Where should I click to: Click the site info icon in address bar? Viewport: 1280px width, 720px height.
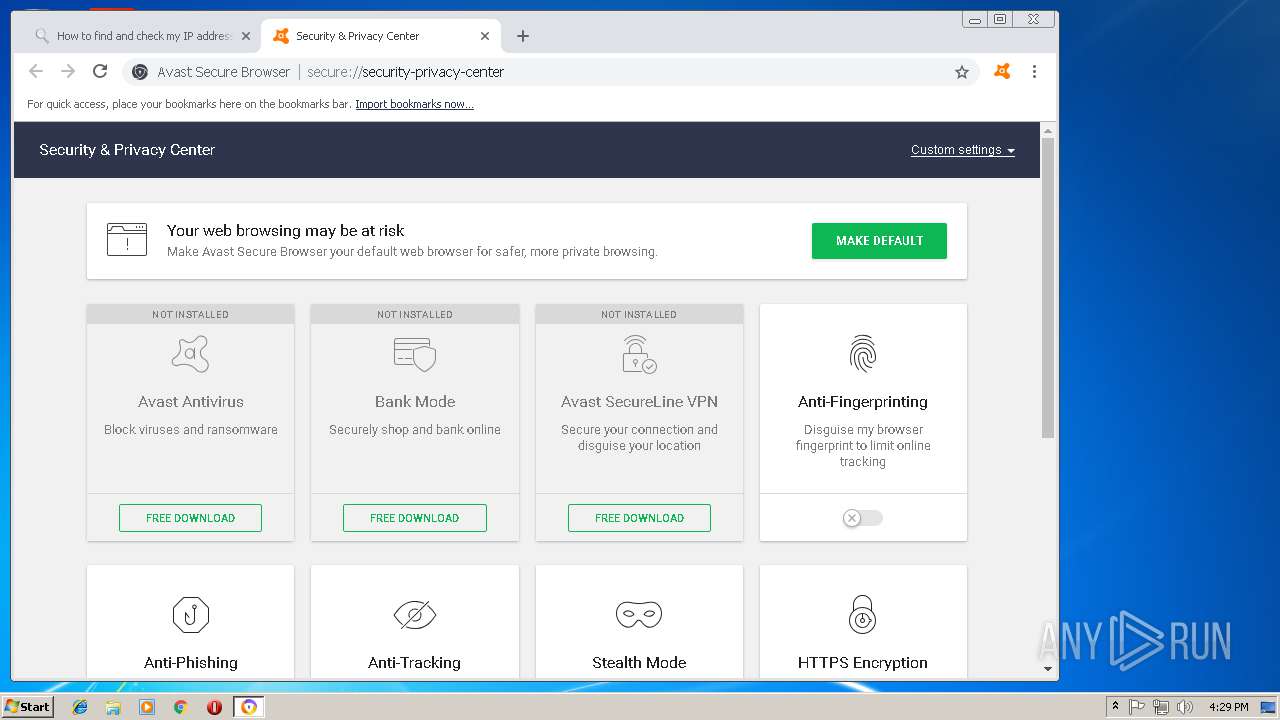coord(140,72)
